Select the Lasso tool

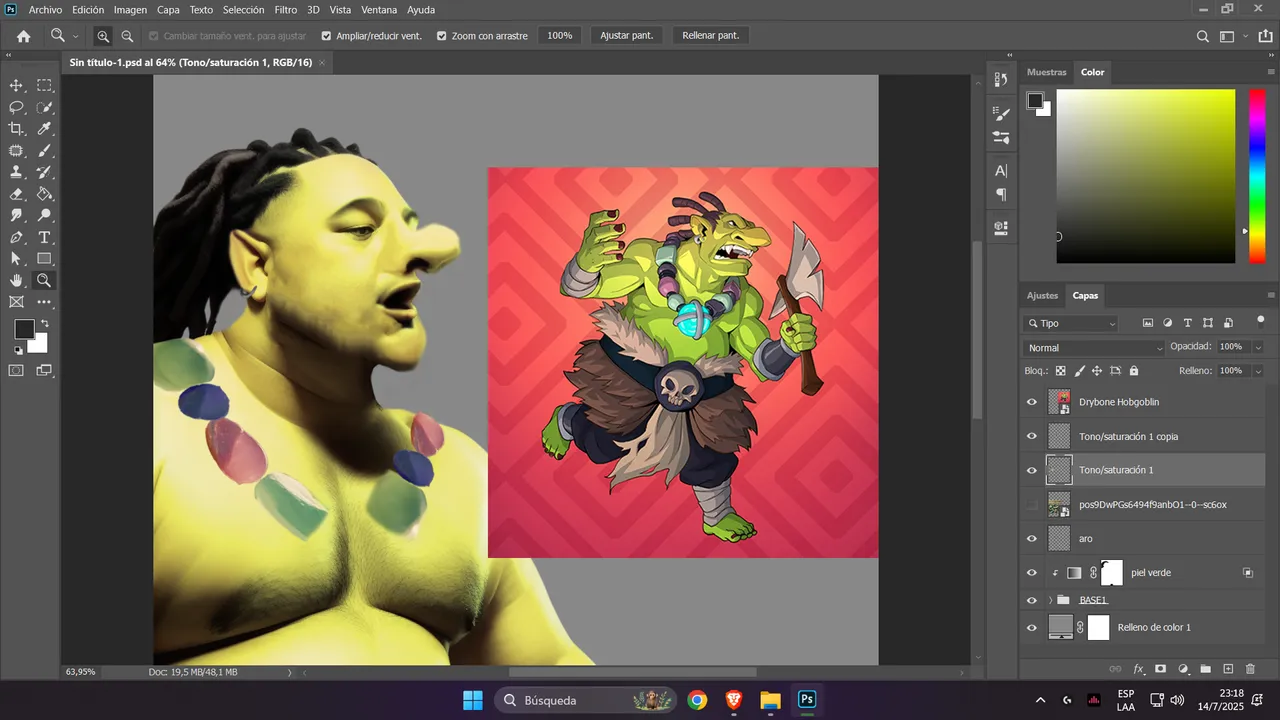pyautogui.click(x=16, y=108)
